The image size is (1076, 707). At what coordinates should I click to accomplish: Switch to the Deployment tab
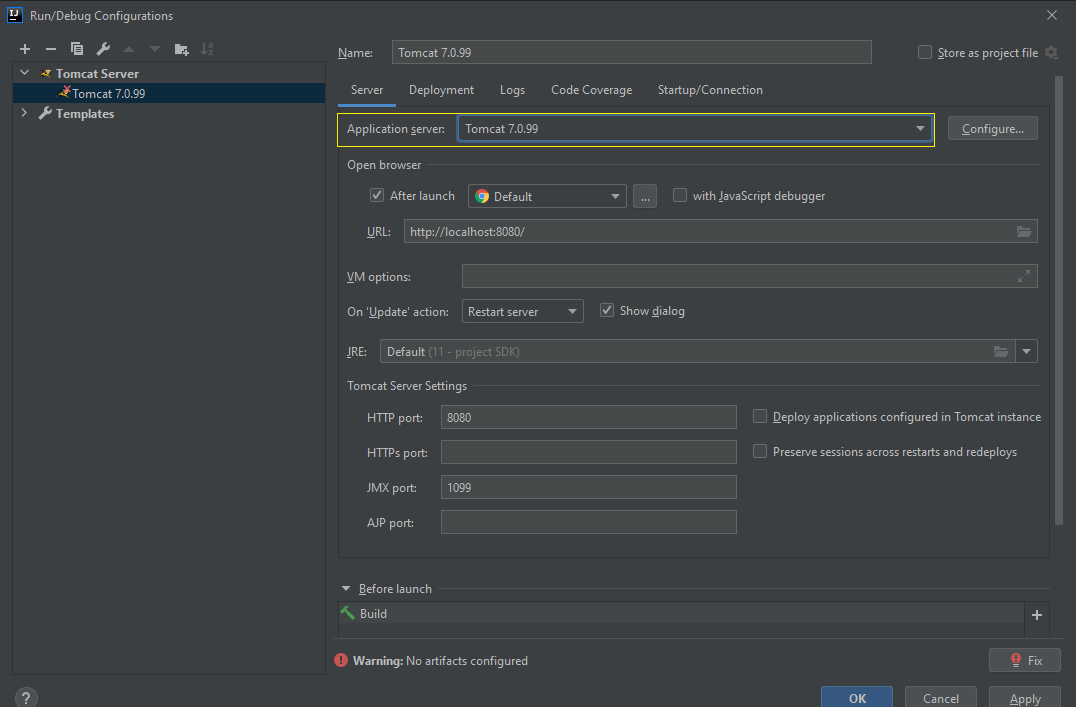(441, 90)
